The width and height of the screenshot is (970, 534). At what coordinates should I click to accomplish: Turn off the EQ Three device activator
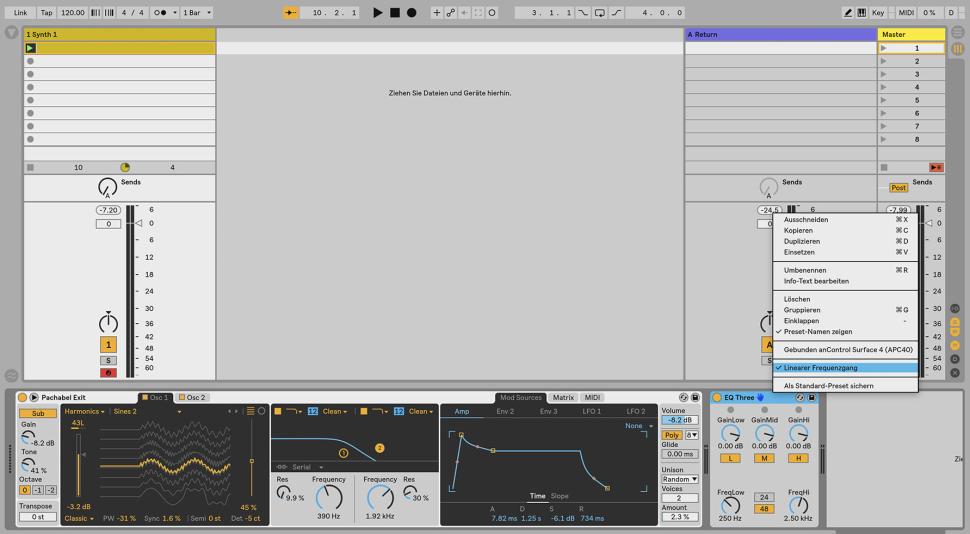(x=718, y=398)
